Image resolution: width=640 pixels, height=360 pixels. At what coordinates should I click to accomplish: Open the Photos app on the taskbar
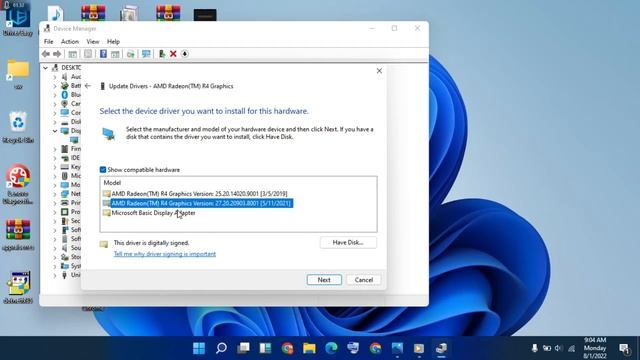(x=397, y=348)
